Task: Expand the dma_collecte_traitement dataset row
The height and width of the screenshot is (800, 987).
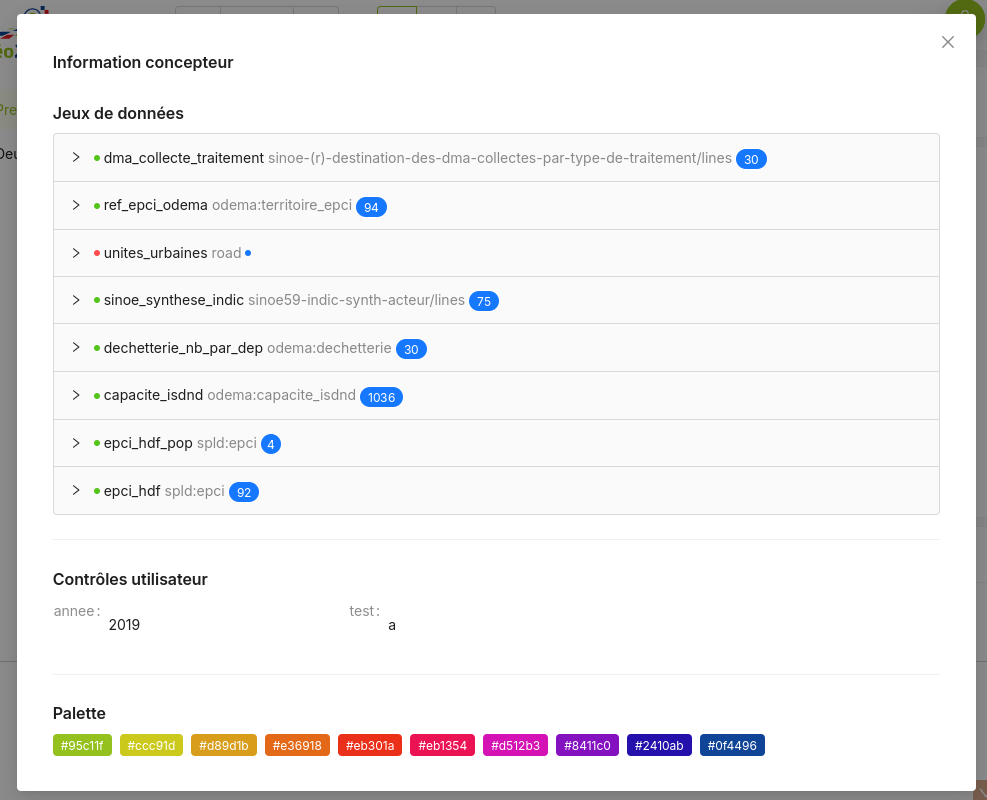Action: click(76, 158)
